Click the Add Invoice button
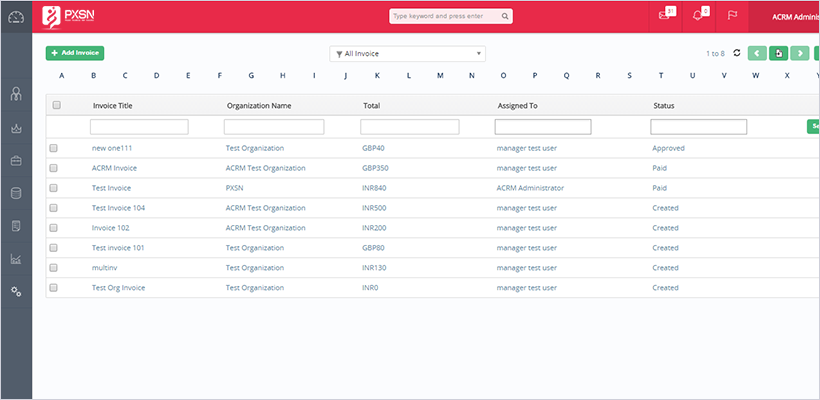Screen dimensions: 820x400 tap(75, 53)
